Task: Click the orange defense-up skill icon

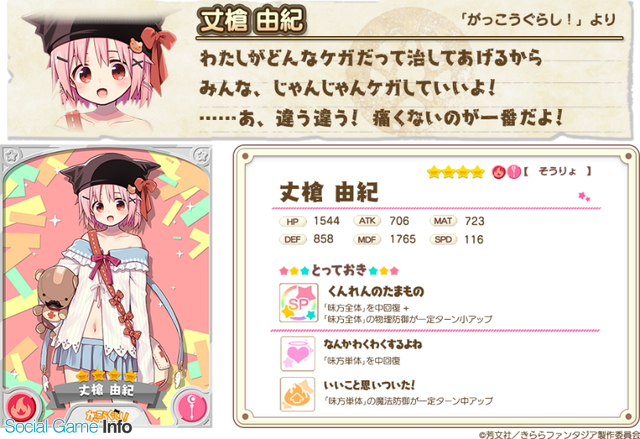Action: (298, 394)
